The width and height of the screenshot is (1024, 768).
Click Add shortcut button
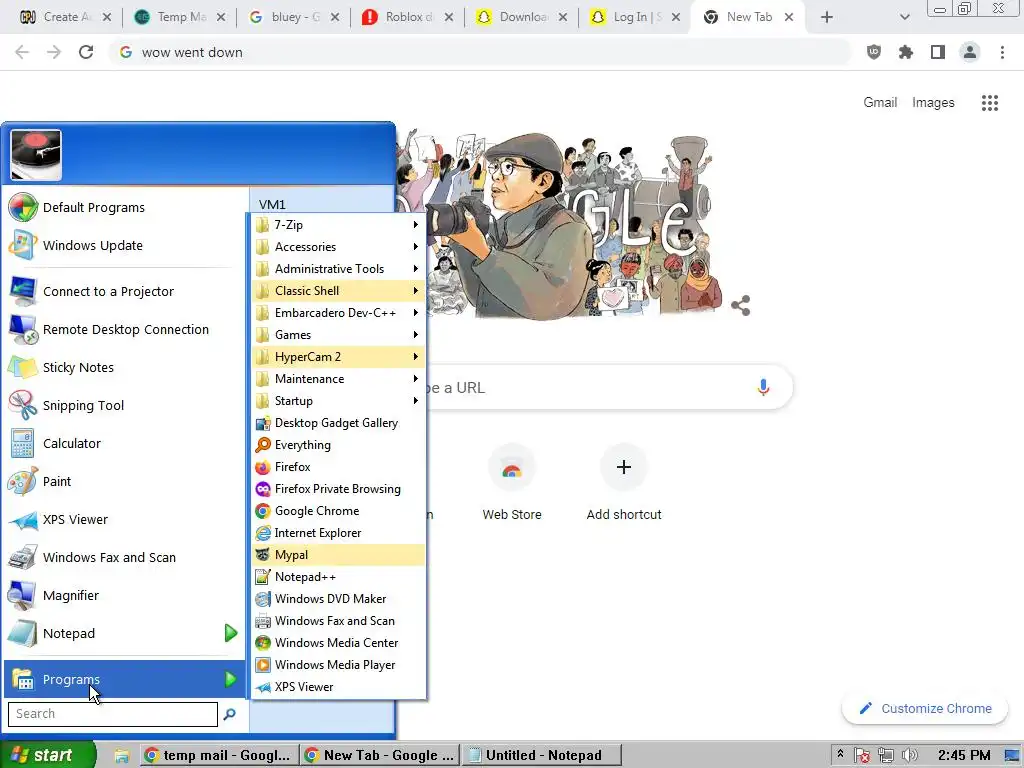pyautogui.click(x=624, y=483)
